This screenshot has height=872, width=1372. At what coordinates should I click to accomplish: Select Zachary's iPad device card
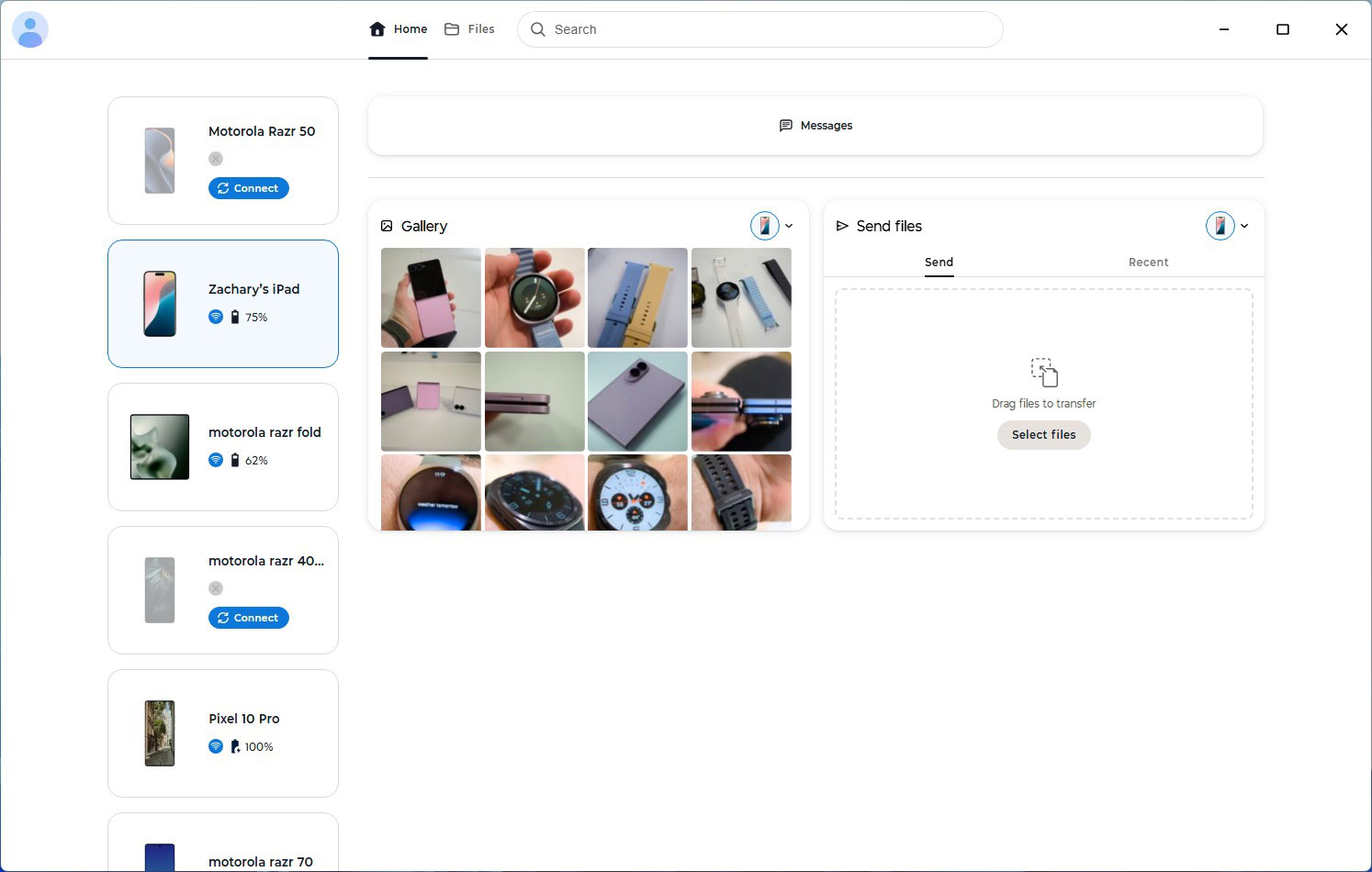tap(223, 304)
